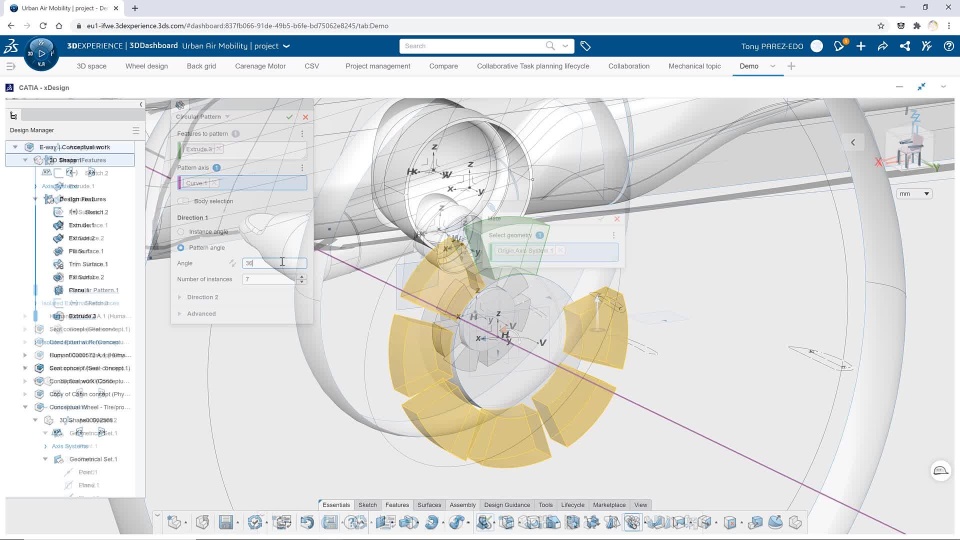Open Features to pattern three-dot menu
Viewport: 960px width, 540px height.
(x=302, y=133)
